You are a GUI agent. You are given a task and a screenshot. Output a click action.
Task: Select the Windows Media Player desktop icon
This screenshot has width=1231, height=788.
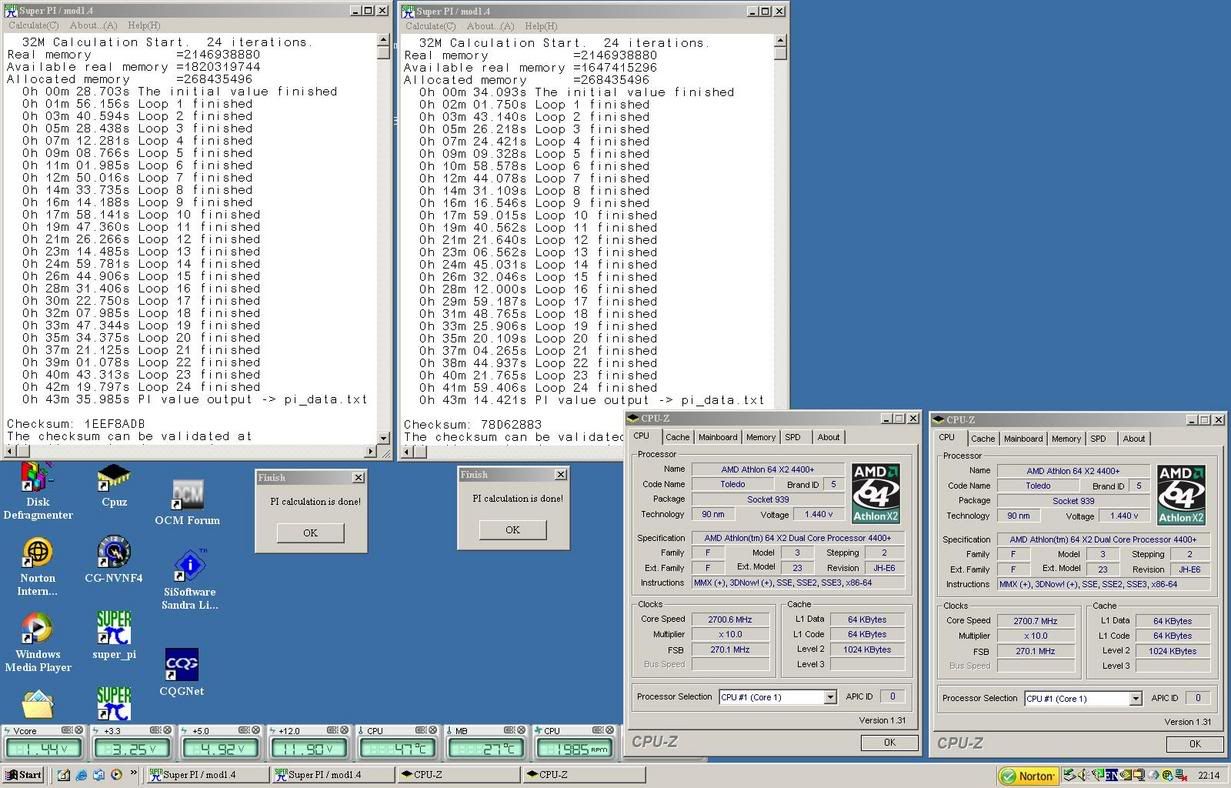tap(38, 643)
